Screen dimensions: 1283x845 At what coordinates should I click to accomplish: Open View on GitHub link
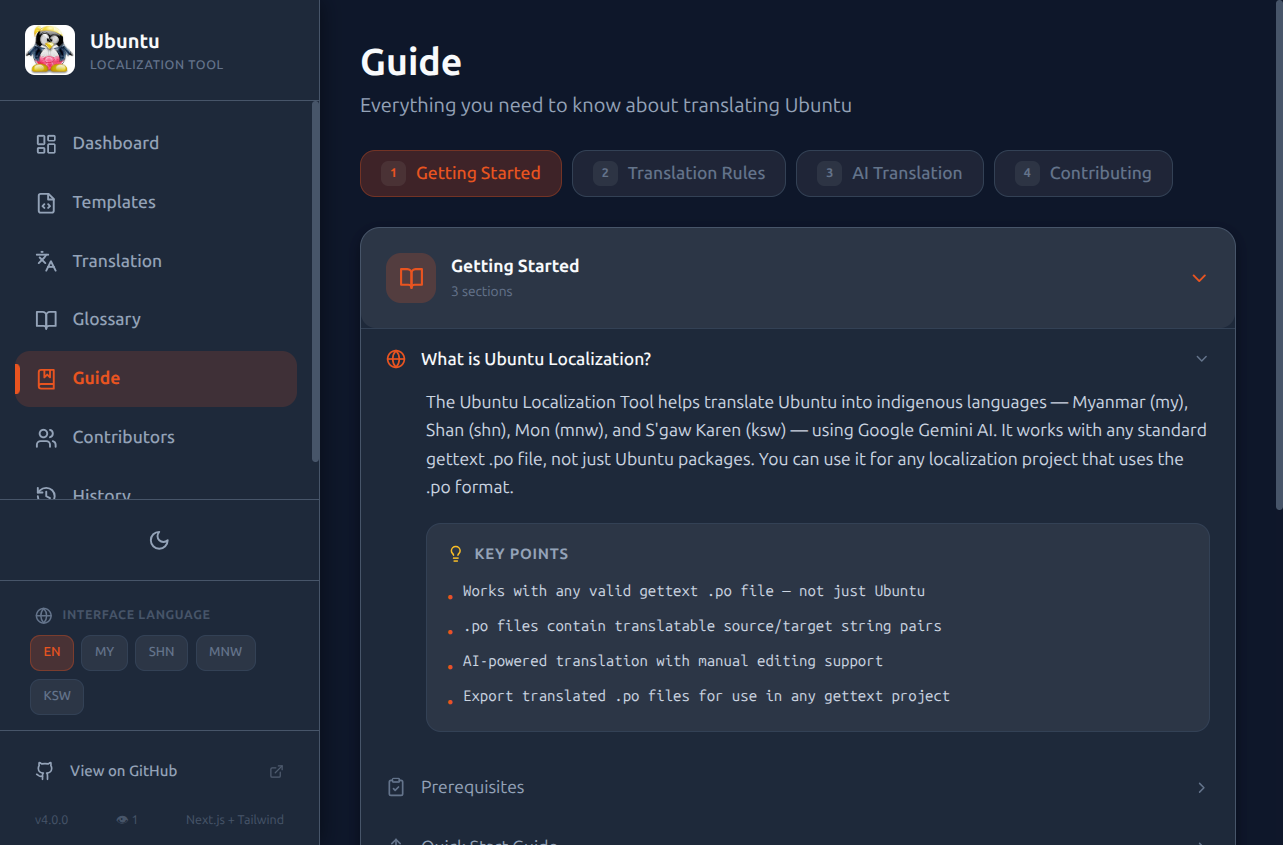160,771
